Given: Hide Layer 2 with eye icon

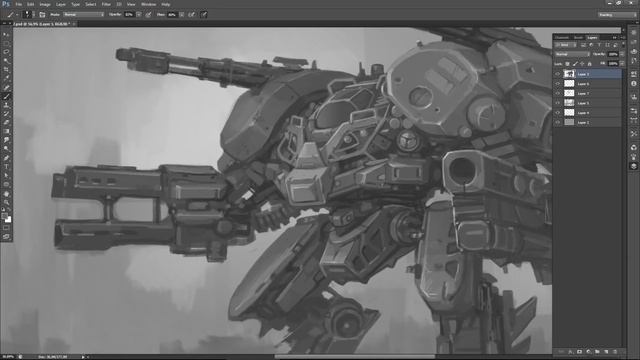Looking at the screenshot, I should (x=558, y=122).
